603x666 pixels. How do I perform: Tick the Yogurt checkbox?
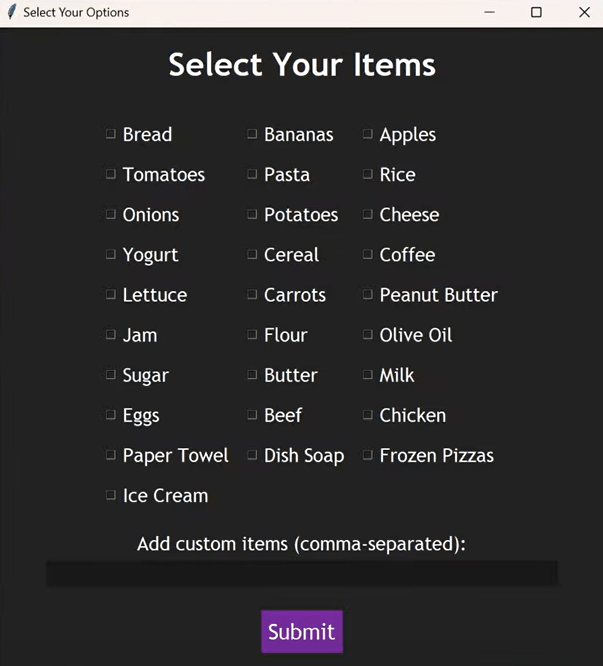[x=111, y=254]
